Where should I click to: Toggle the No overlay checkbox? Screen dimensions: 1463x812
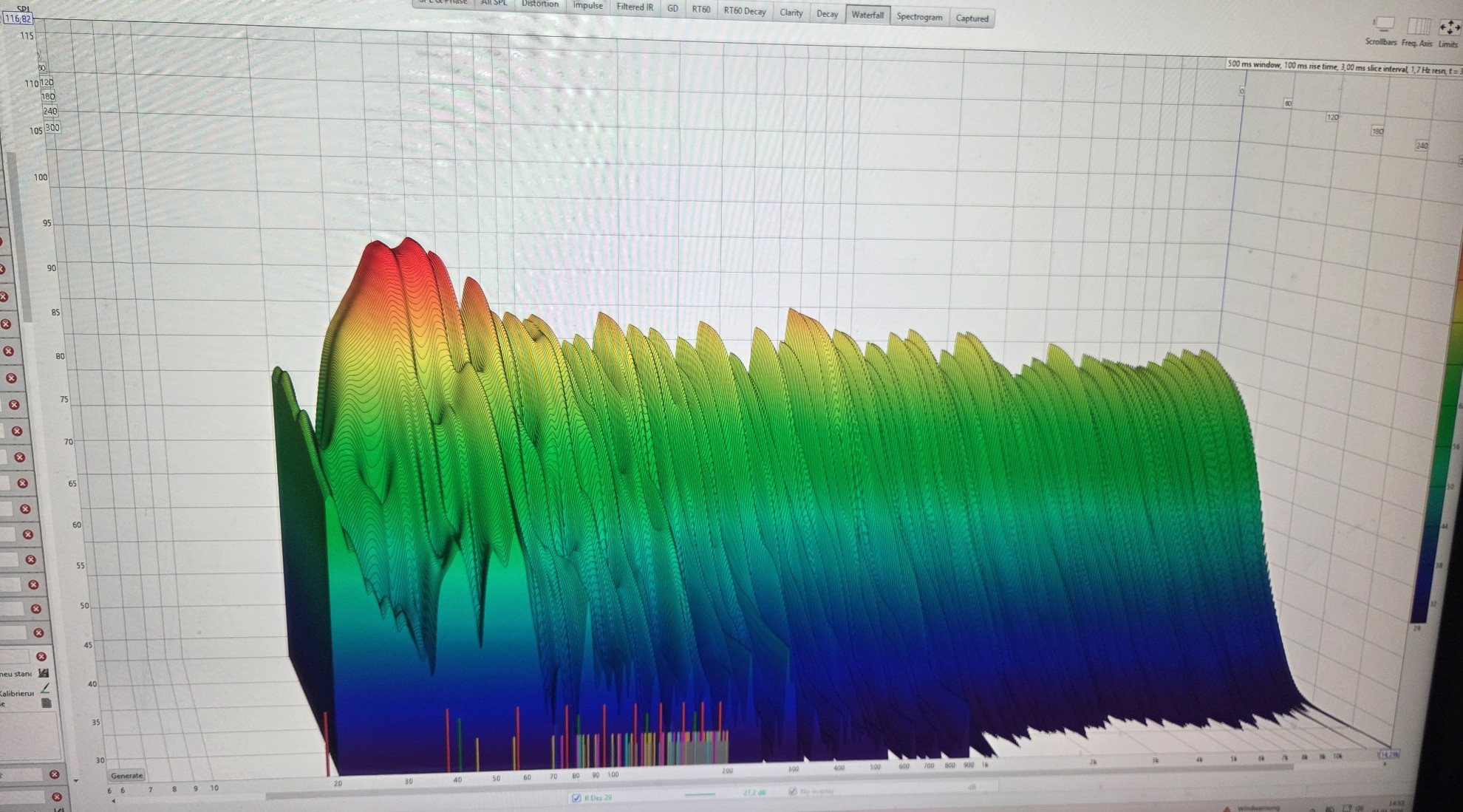click(x=793, y=791)
